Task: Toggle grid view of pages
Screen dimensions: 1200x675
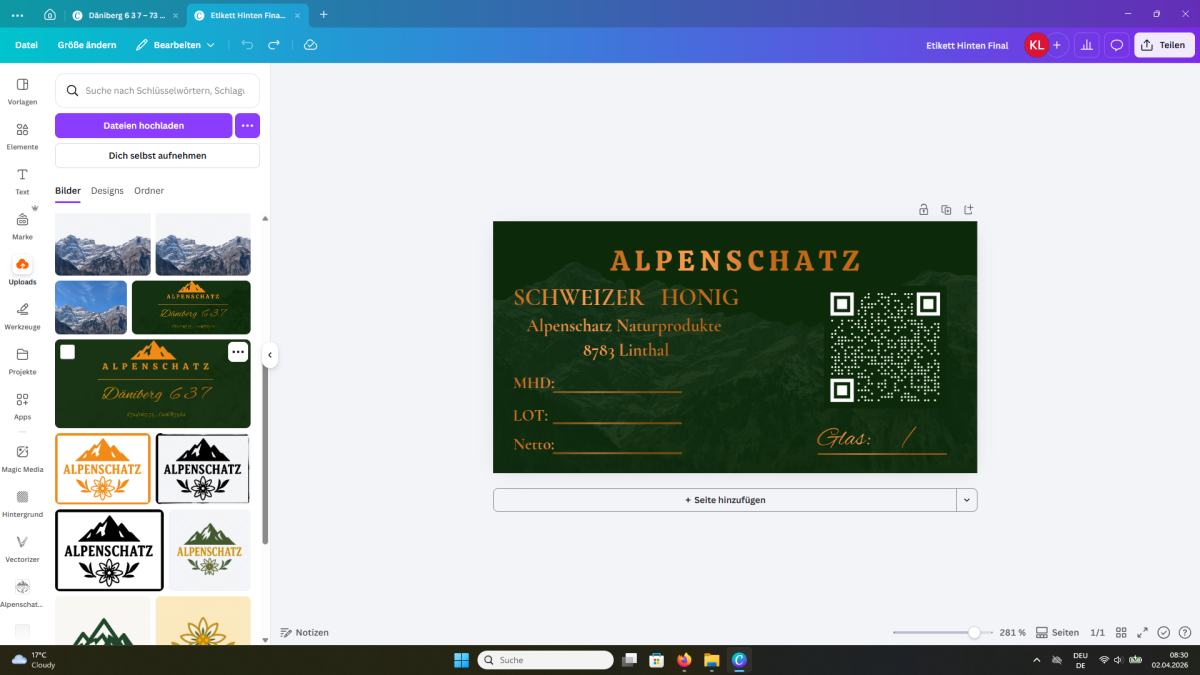Action: pyautogui.click(x=1121, y=632)
